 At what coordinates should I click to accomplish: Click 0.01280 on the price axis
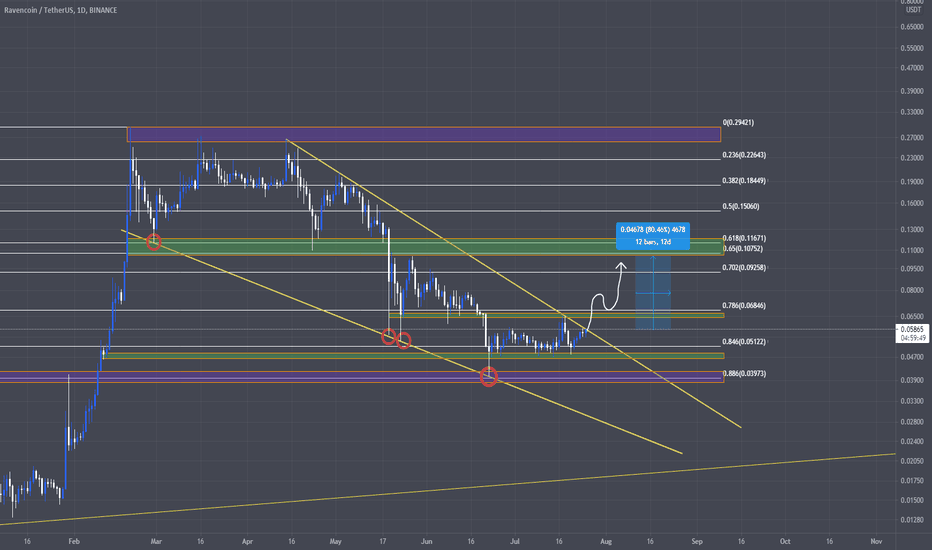[x=912, y=520]
